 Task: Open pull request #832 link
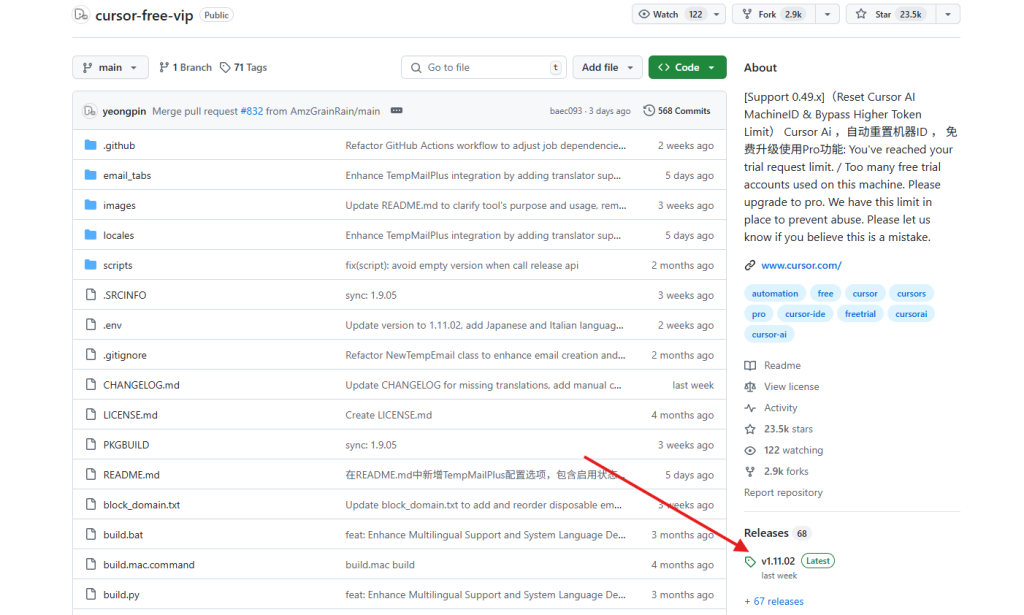251,111
